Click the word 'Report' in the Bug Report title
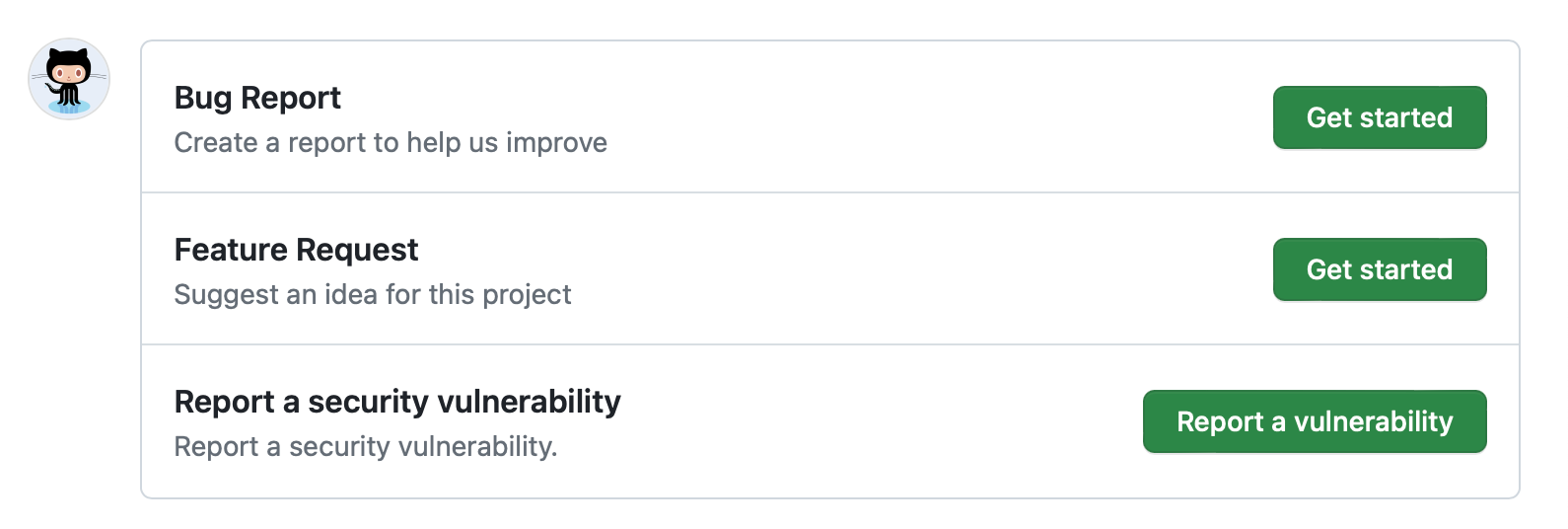The height and width of the screenshot is (529, 1568). click(291, 98)
